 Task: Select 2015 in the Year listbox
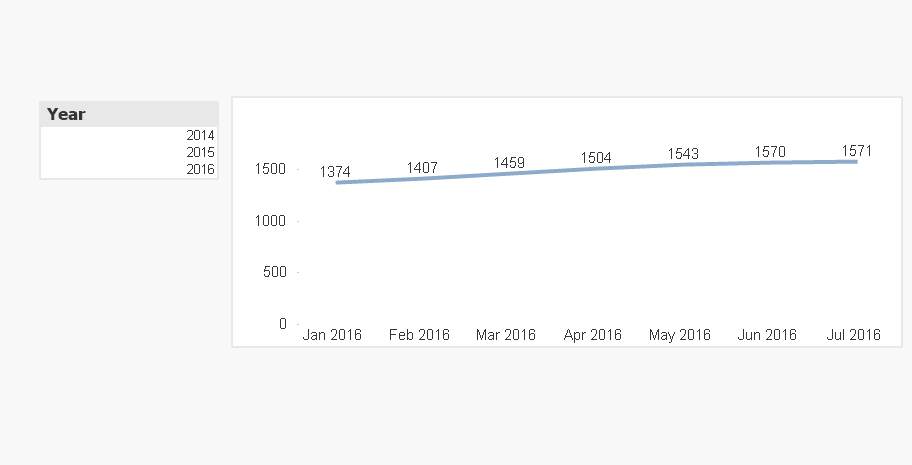point(200,152)
